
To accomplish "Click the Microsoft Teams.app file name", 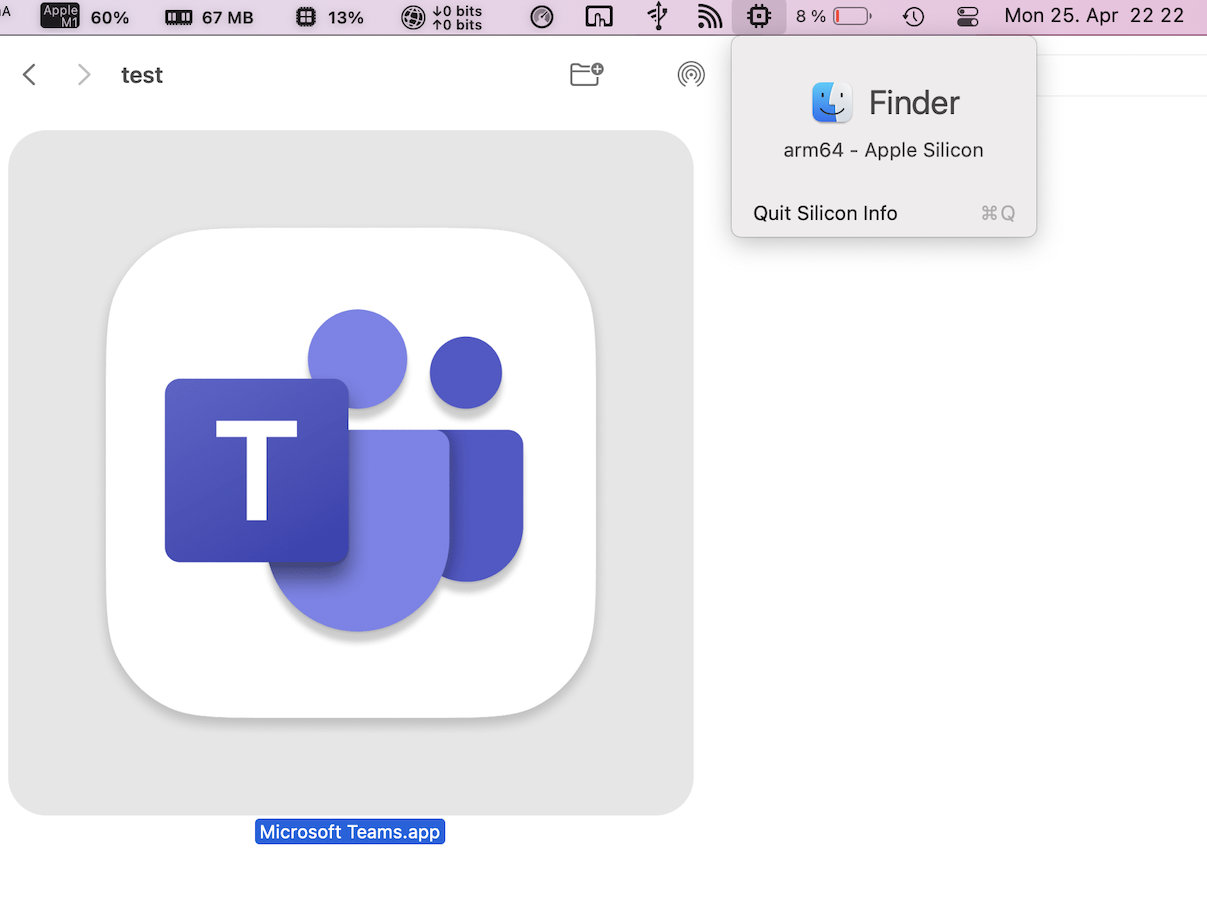I will click(350, 832).
